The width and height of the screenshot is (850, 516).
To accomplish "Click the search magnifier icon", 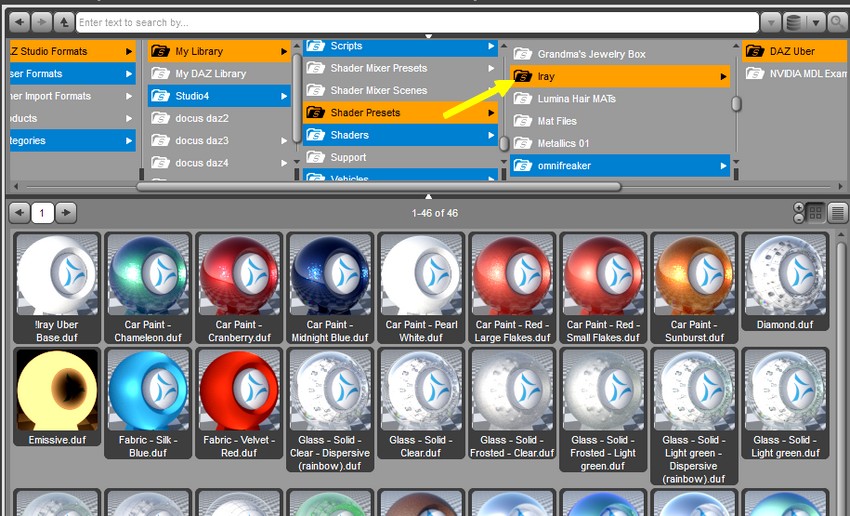I will pyautogui.click(x=838, y=22).
